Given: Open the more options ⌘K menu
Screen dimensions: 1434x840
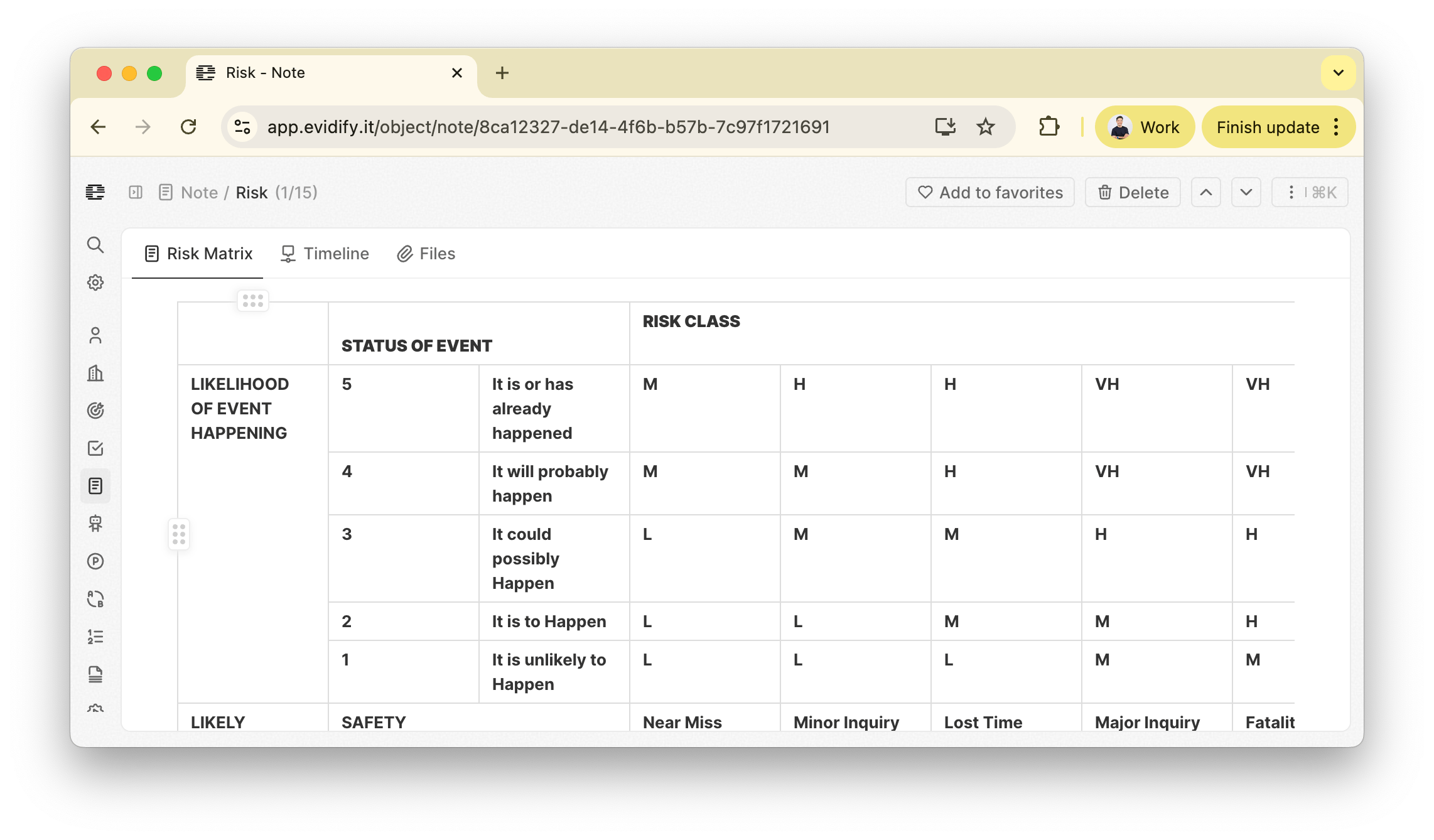Looking at the screenshot, I should tap(1310, 192).
